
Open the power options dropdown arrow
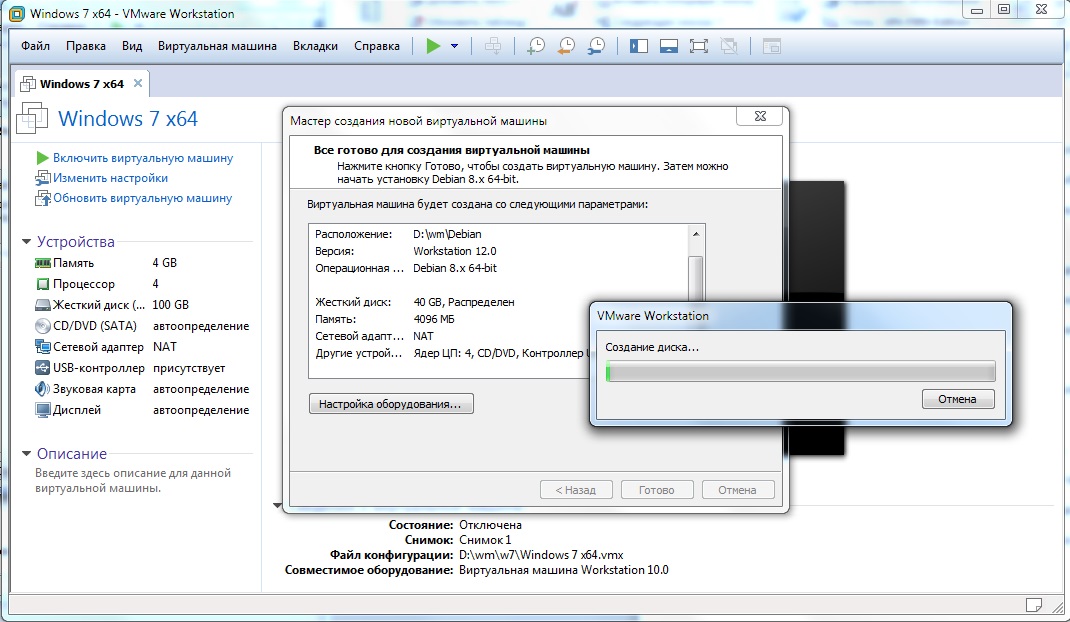click(454, 46)
